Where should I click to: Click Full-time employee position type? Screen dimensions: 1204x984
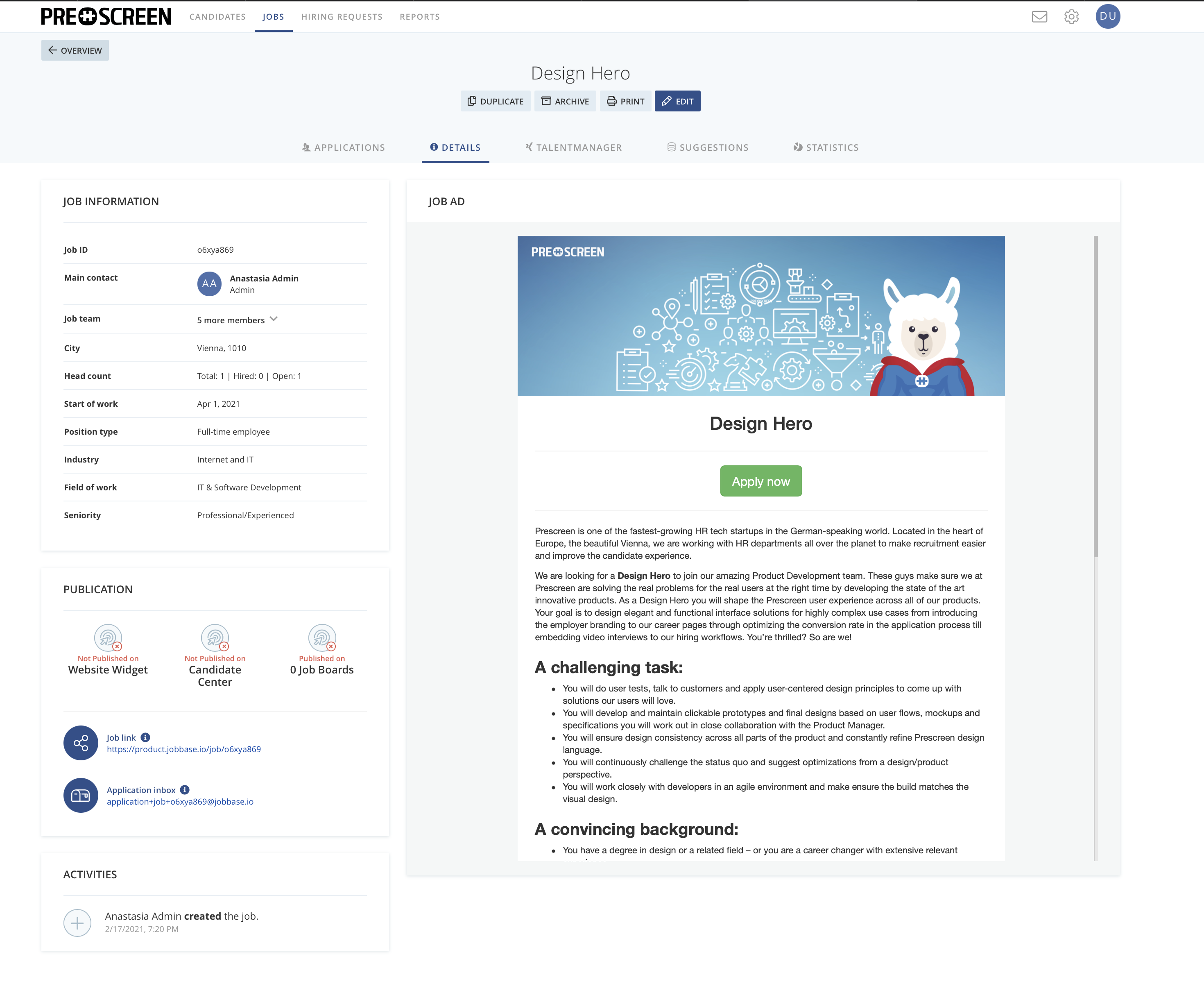pyautogui.click(x=233, y=431)
